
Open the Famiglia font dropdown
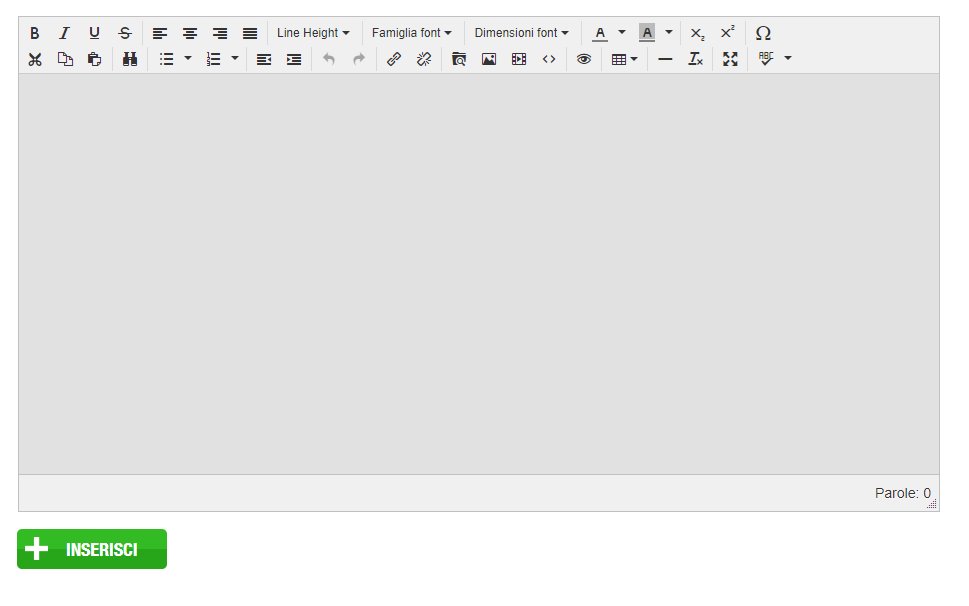click(412, 33)
